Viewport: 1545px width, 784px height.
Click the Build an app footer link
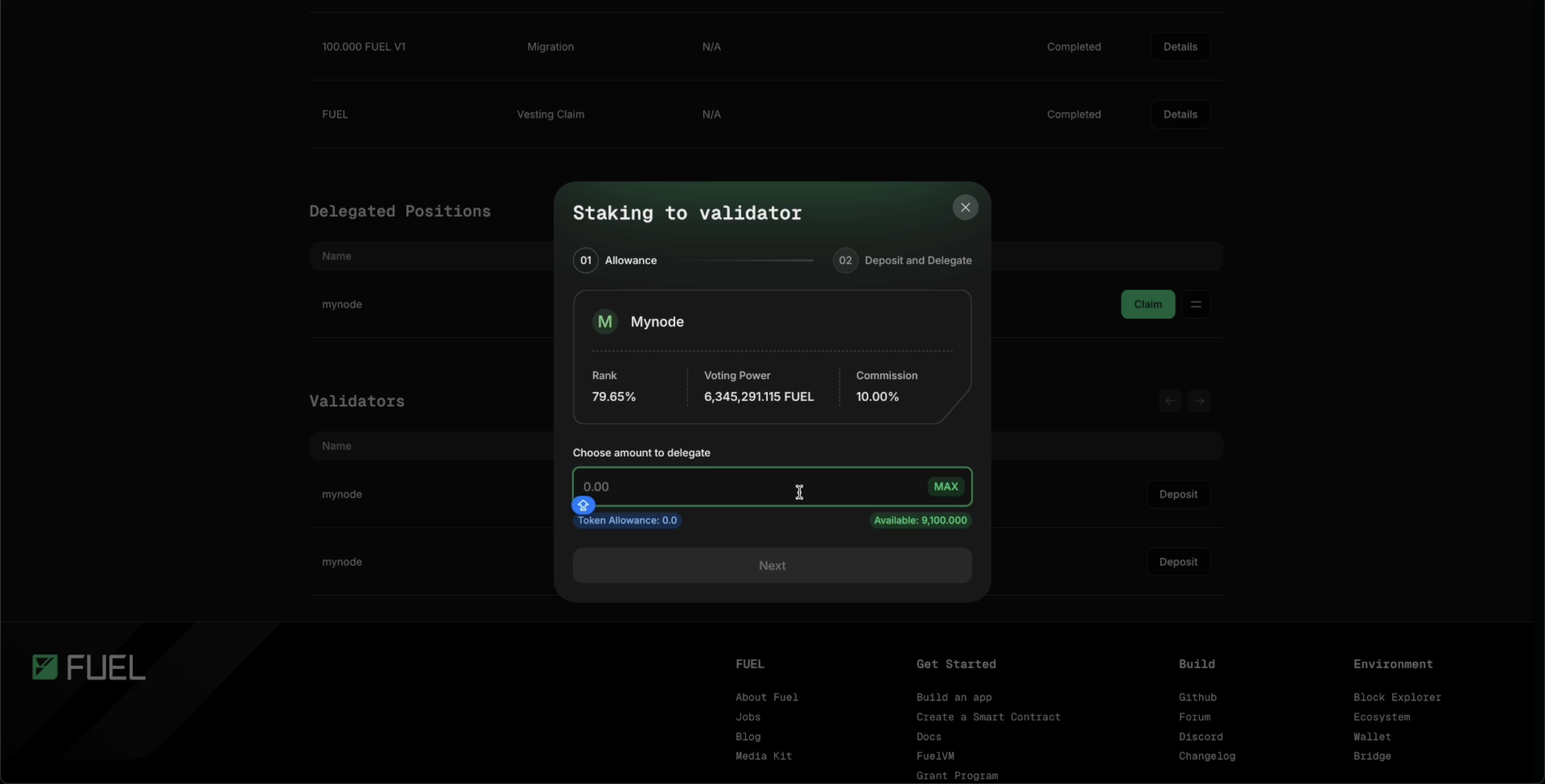pyautogui.click(x=953, y=697)
